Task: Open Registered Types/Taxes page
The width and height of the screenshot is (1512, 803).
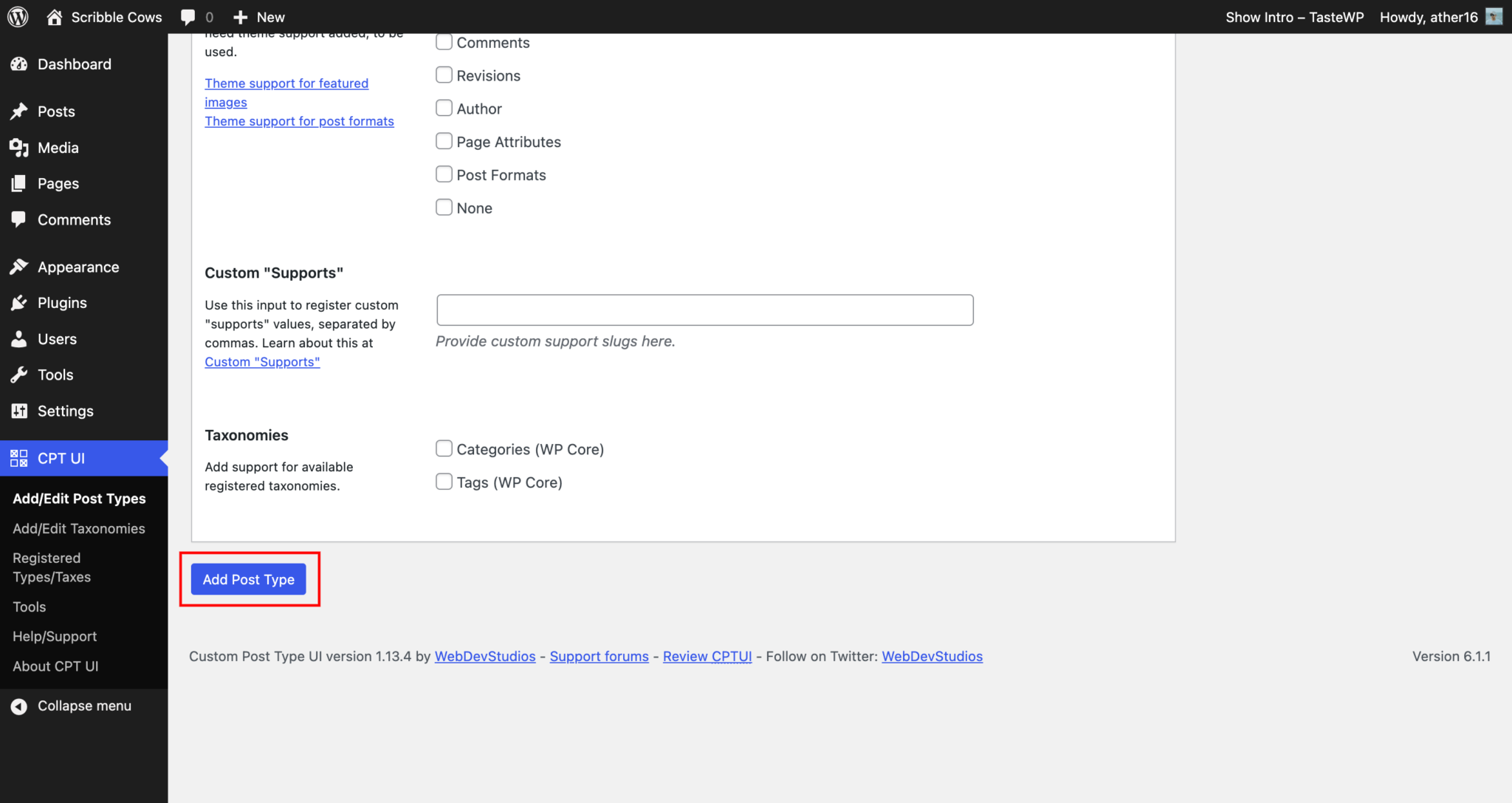Action: point(52,567)
